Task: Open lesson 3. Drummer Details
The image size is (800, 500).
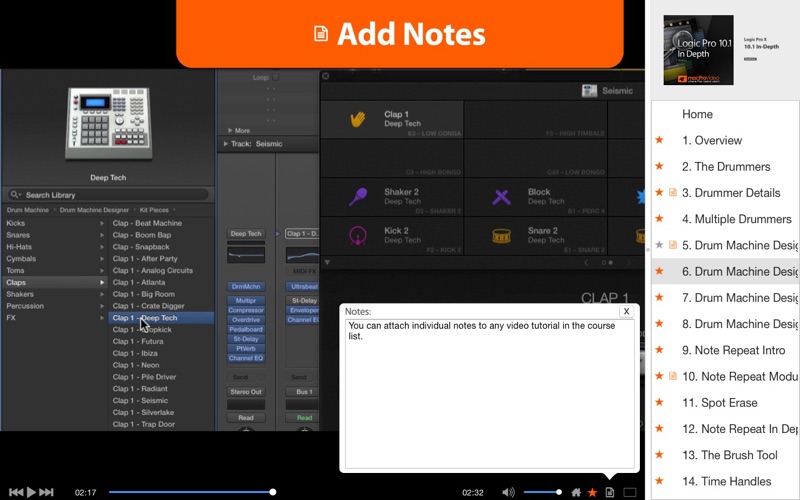Action: (x=731, y=193)
